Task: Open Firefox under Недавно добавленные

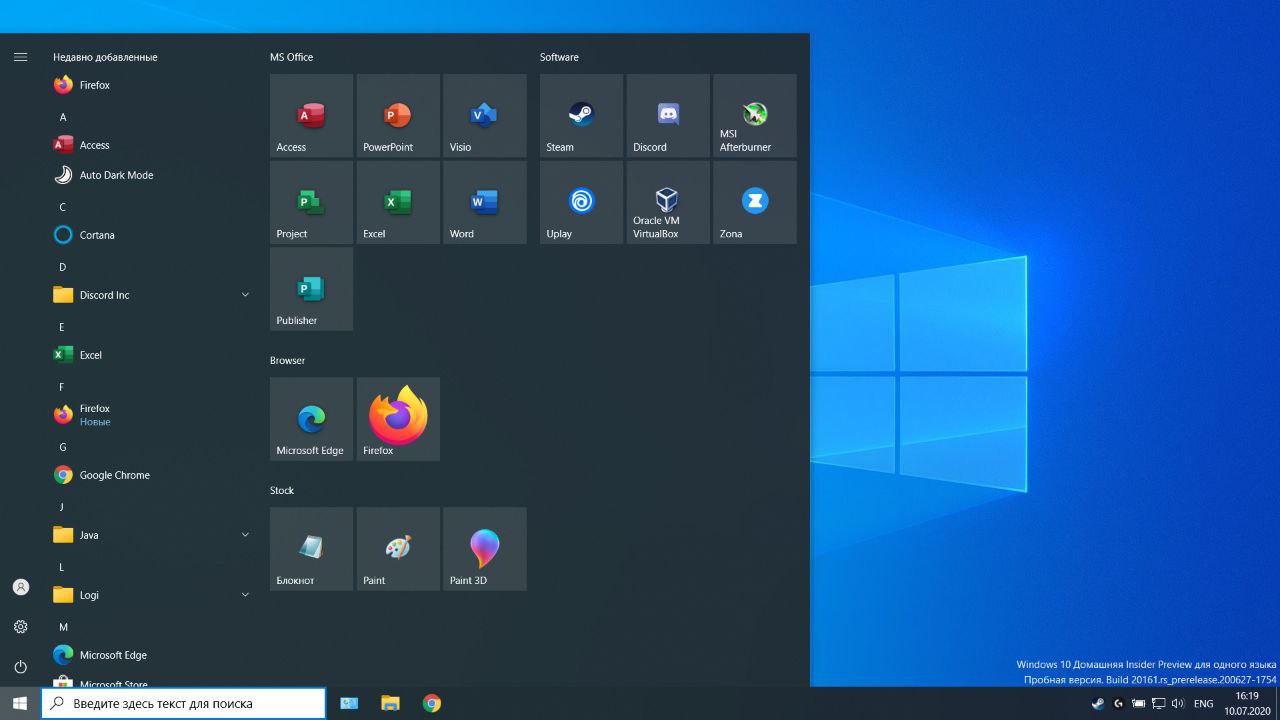Action: pos(150,85)
